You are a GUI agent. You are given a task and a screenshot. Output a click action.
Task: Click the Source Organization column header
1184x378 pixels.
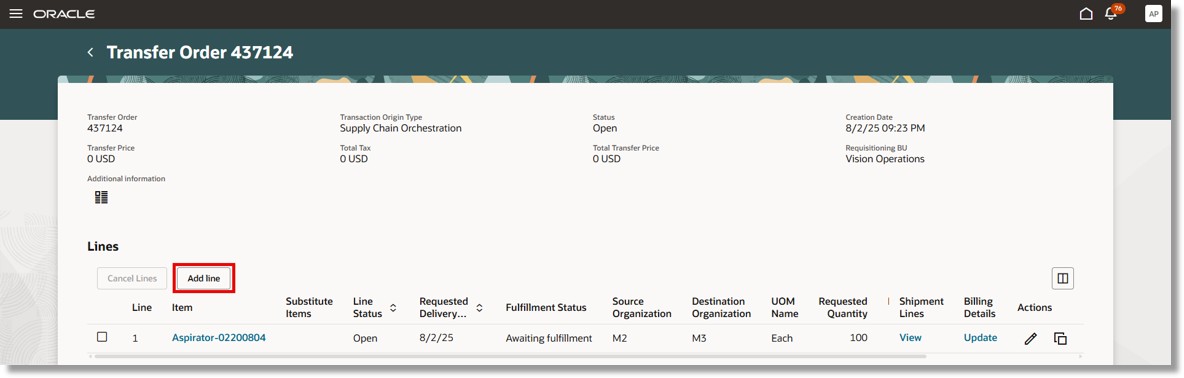pyautogui.click(x=642, y=308)
